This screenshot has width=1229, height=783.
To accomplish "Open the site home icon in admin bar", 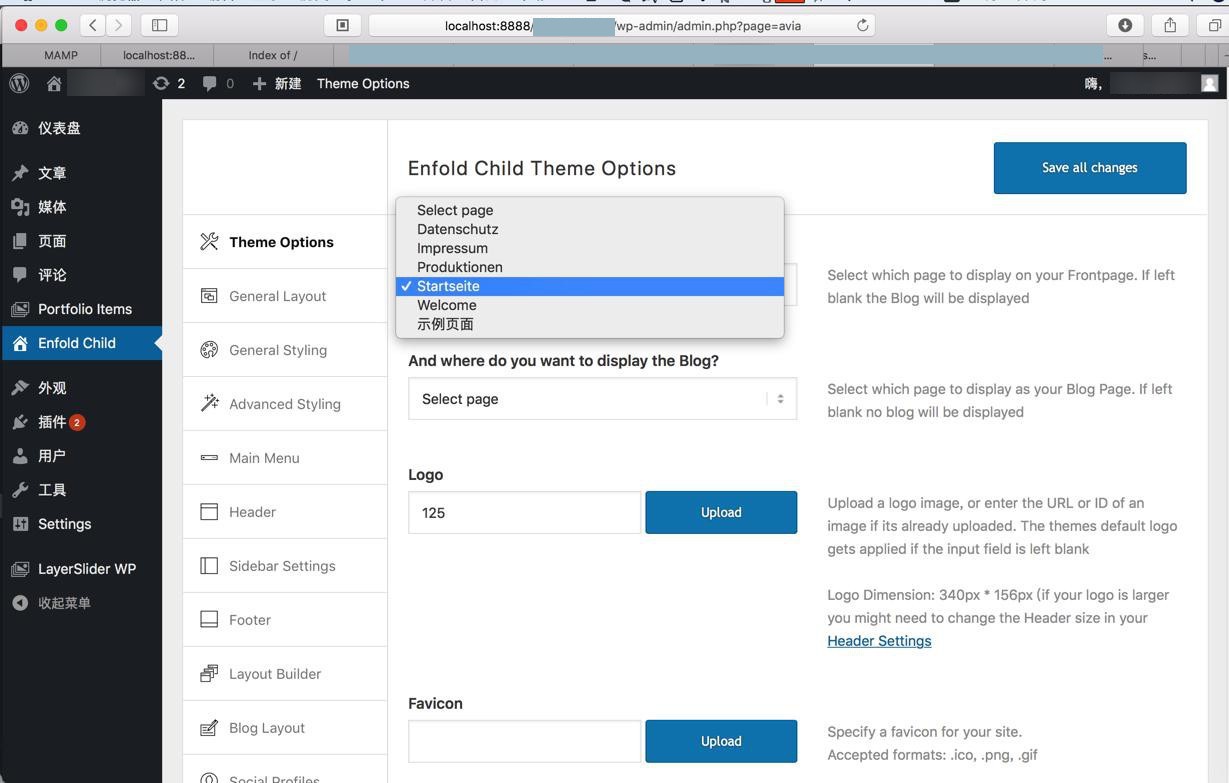I will click(x=54, y=84).
